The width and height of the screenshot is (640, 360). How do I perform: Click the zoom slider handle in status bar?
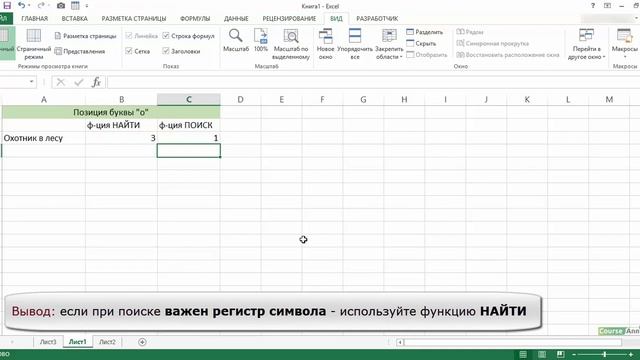point(604,354)
